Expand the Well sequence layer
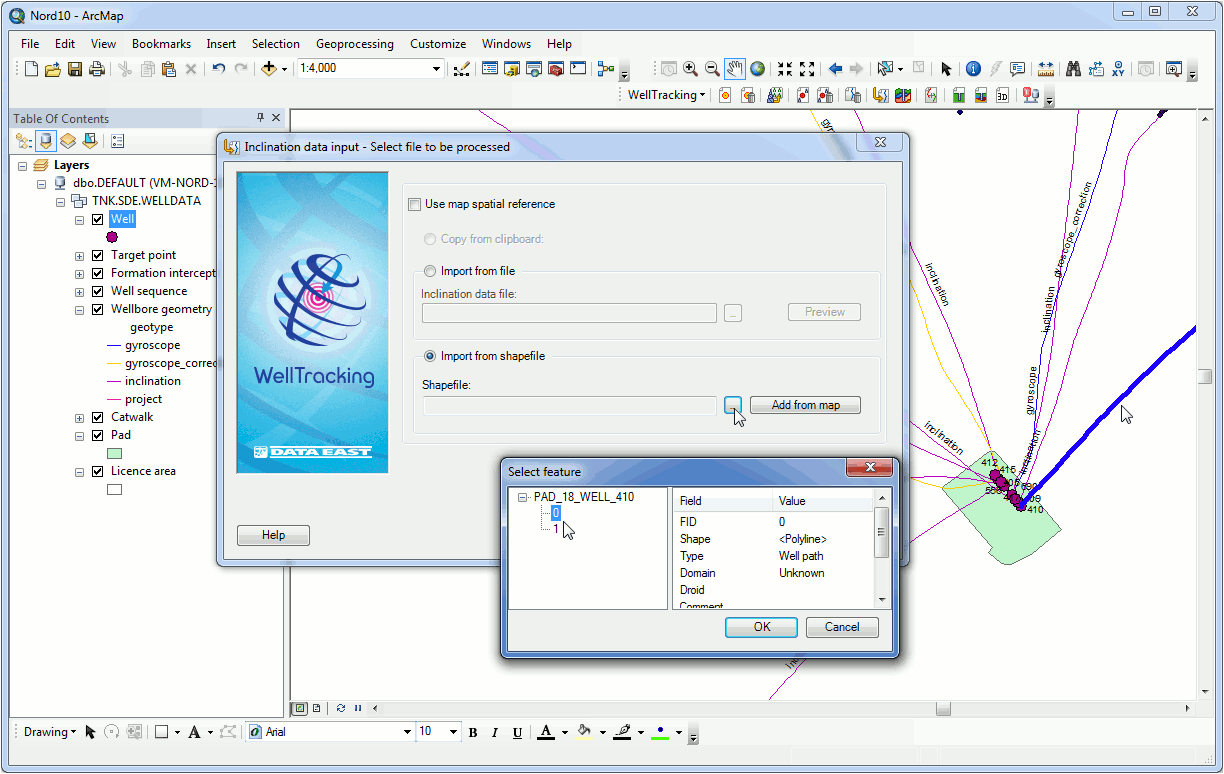1224x774 pixels. 79,291
